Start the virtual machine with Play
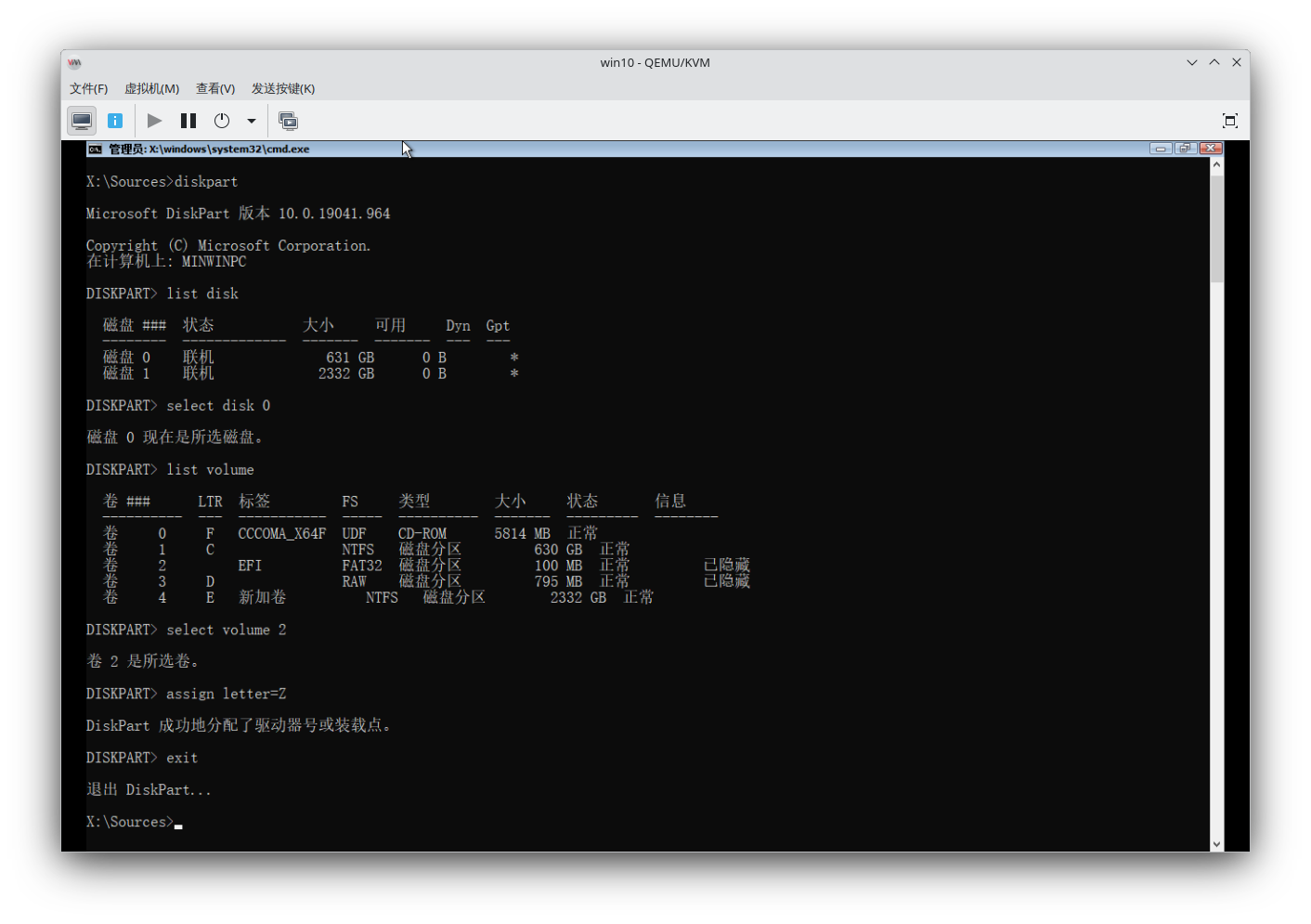The width and height of the screenshot is (1311, 924). pos(155,121)
